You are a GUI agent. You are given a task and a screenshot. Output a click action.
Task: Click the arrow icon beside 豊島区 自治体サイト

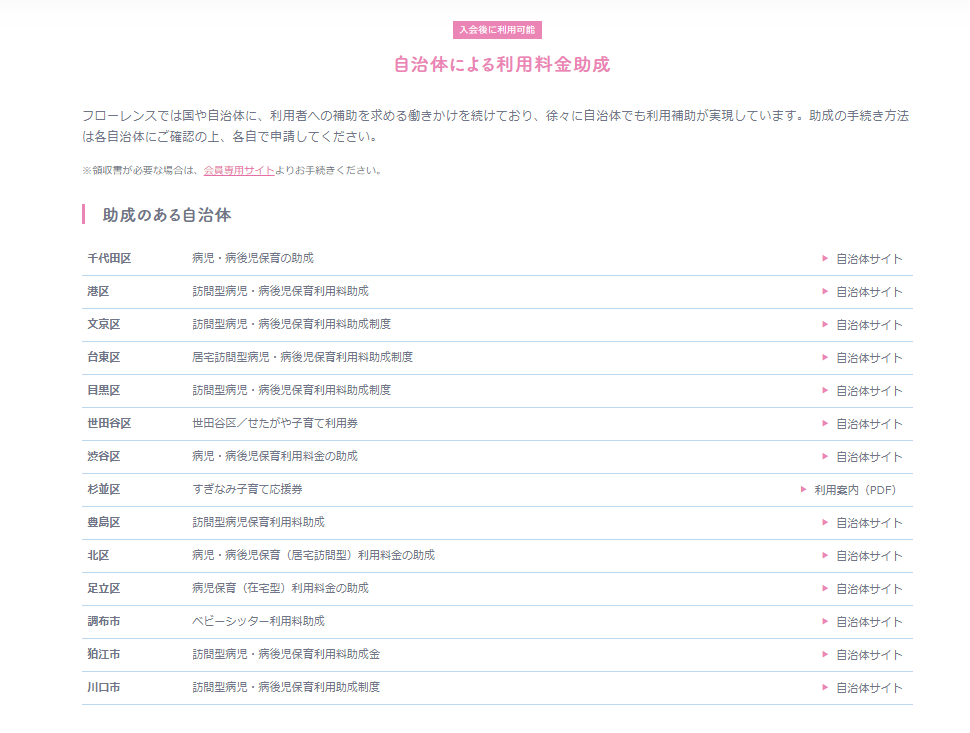pos(825,522)
